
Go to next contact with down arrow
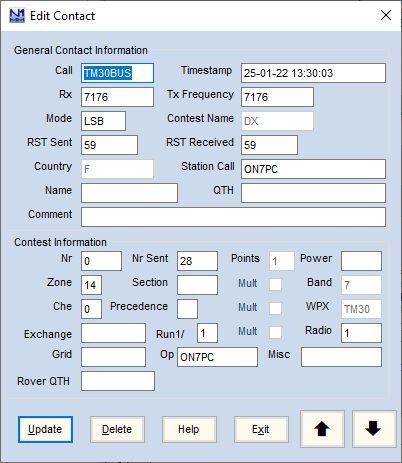pyautogui.click(x=374, y=429)
